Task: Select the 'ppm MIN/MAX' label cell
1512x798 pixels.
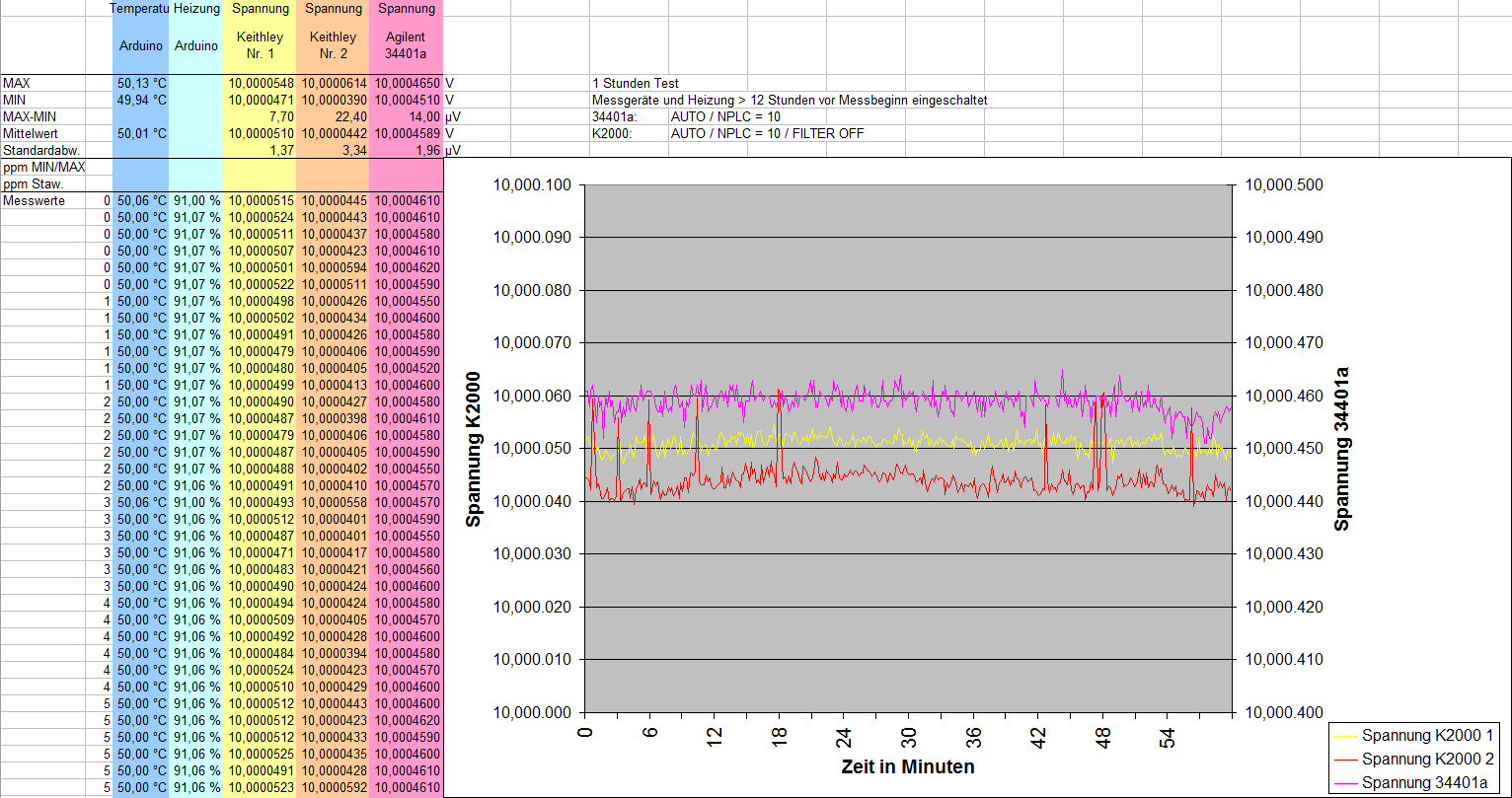Action: tap(44, 167)
